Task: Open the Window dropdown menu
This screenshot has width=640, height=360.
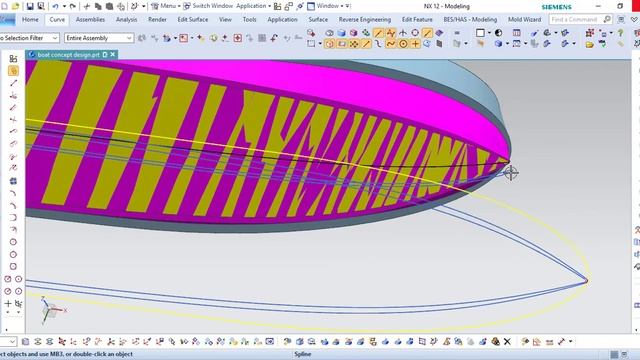Action: (x=331, y=6)
